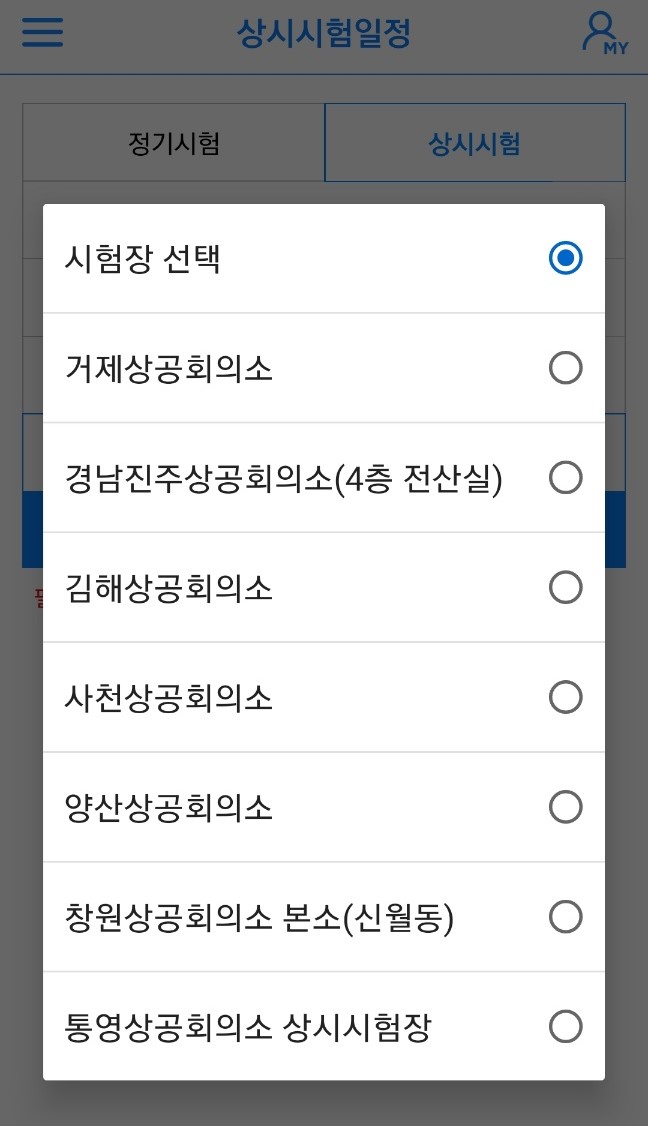Select the 김해상공회의소 radio button
Screen dimensions: 648x1126
(566, 588)
